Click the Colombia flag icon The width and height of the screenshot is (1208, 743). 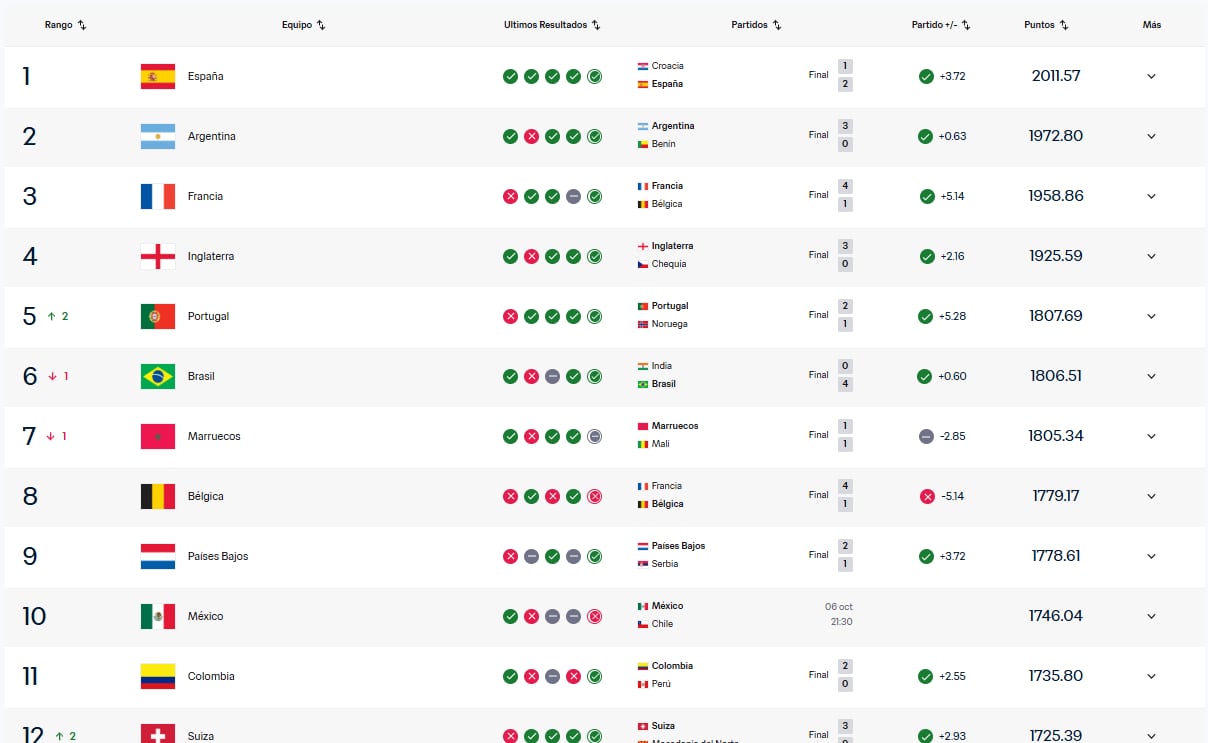click(x=158, y=676)
